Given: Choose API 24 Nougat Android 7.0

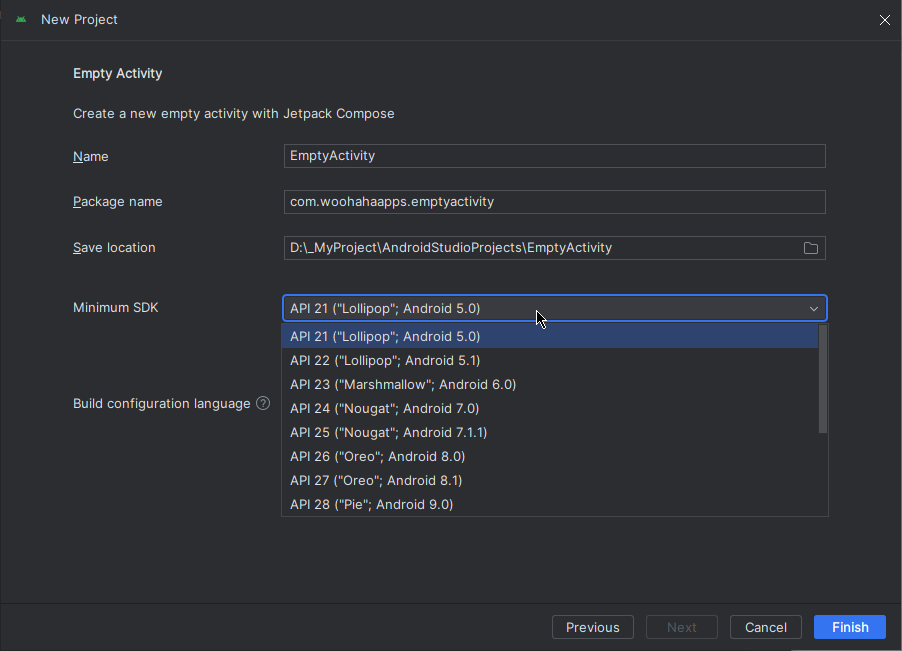Looking at the screenshot, I should (549, 408).
